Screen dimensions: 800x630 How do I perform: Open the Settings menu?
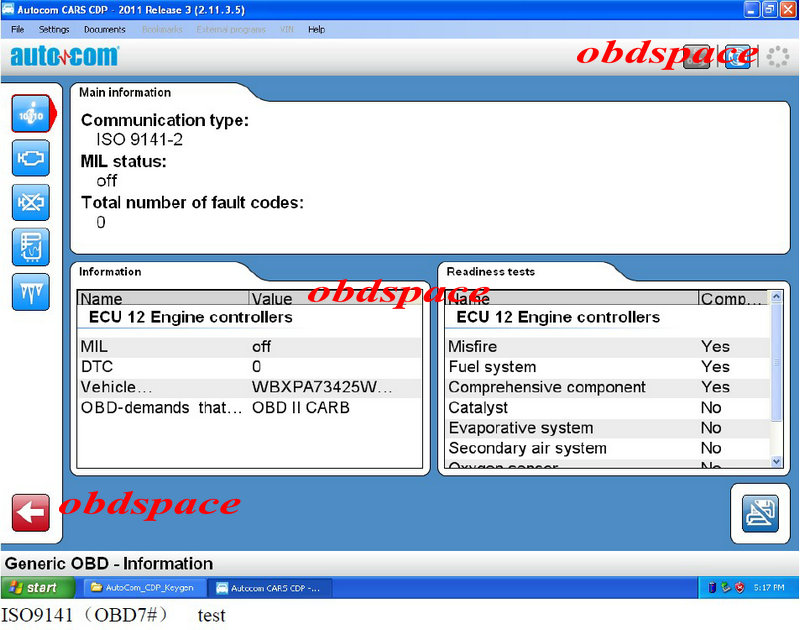[x=54, y=30]
